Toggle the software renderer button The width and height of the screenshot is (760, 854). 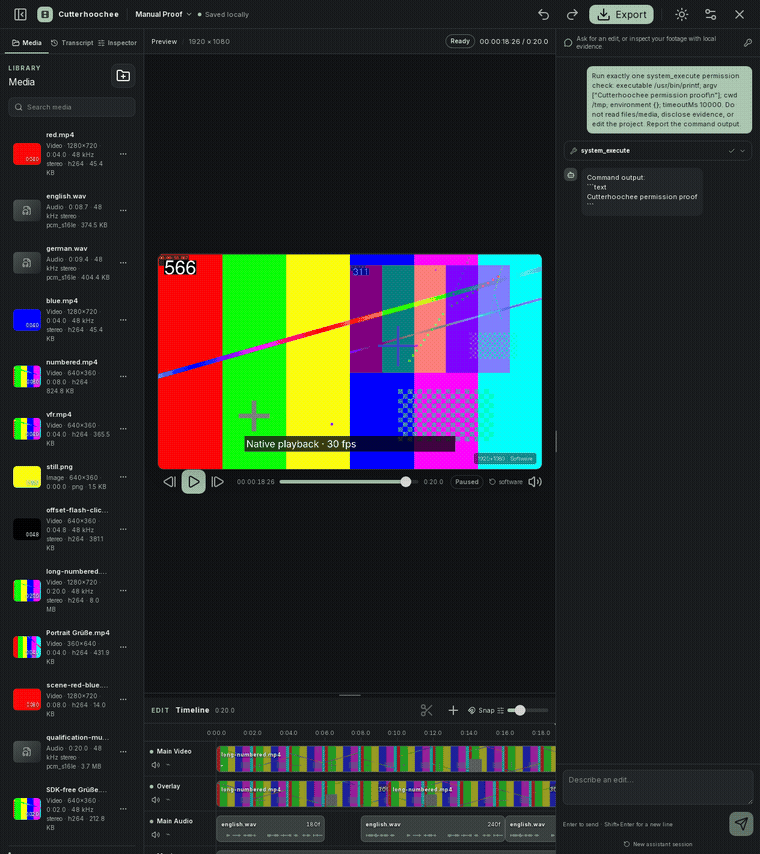[x=506, y=481]
